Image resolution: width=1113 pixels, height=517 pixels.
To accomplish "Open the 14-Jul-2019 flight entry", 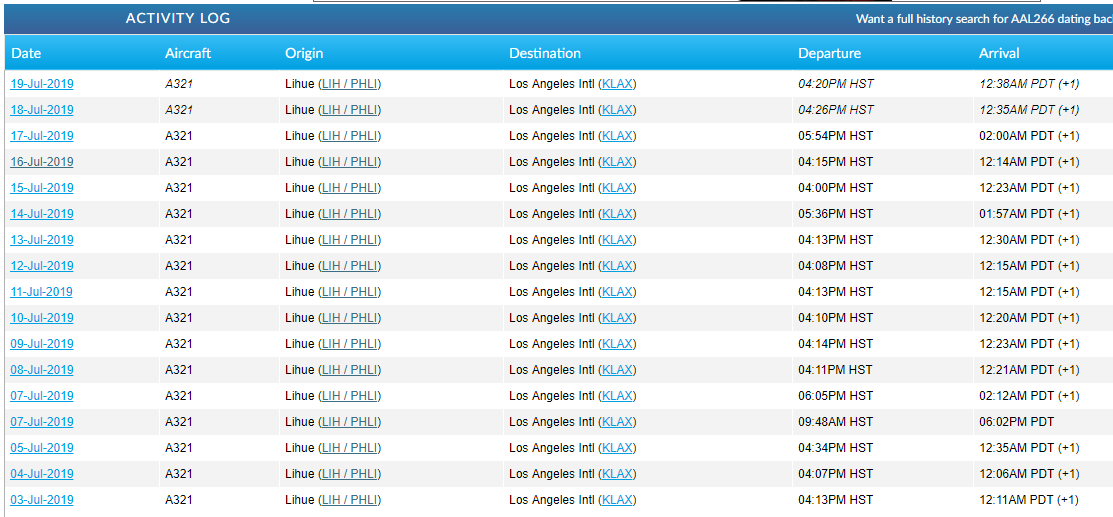I will point(42,214).
